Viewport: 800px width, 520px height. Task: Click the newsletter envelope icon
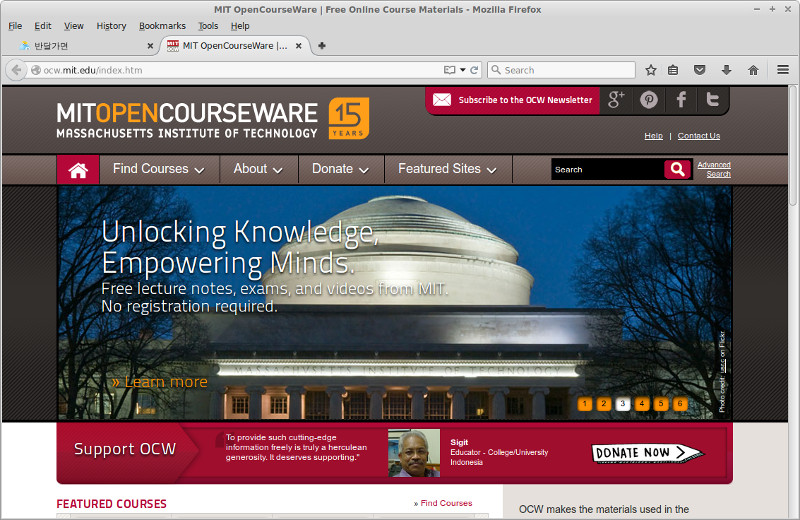tap(442, 100)
